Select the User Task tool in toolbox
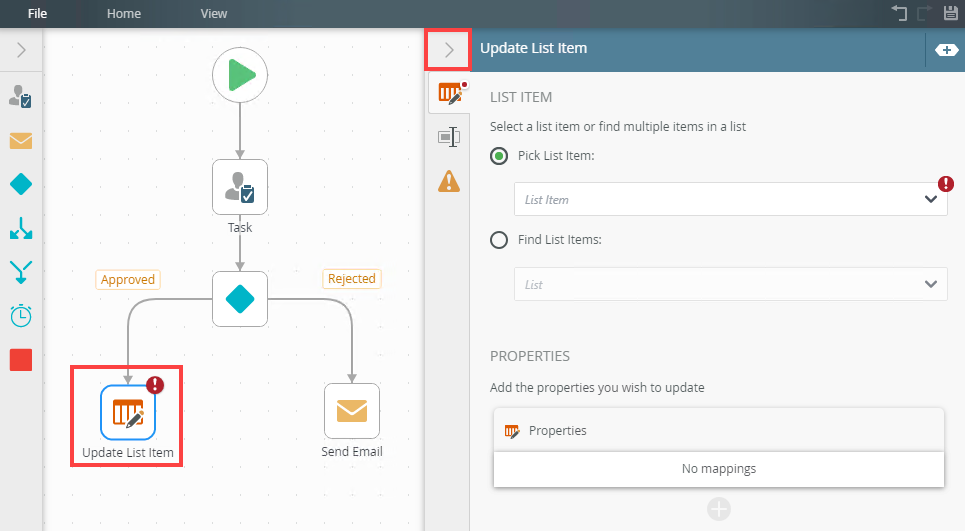Image resolution: width=965 pixels, height=531 pixels. [20, 97]
